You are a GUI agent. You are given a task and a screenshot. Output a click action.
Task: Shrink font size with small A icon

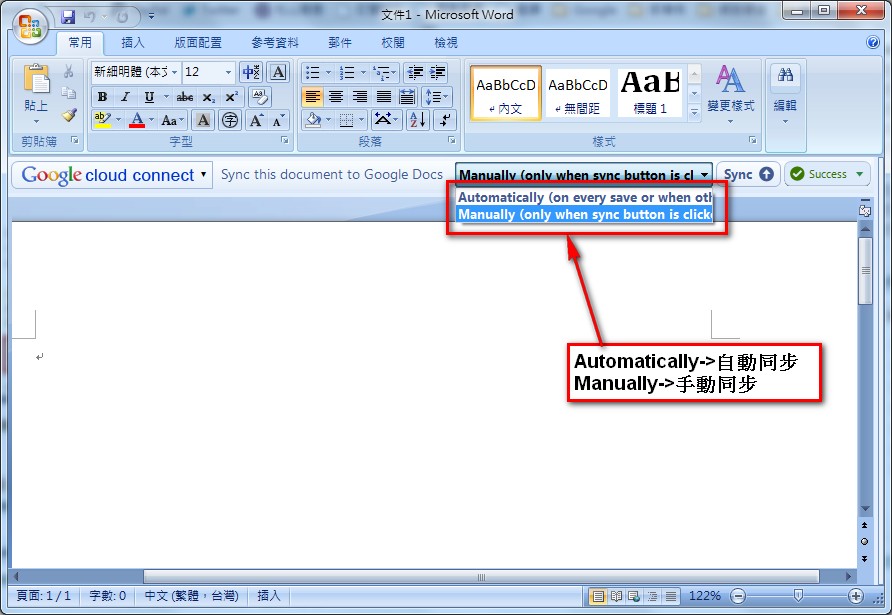tap(278, 121)
